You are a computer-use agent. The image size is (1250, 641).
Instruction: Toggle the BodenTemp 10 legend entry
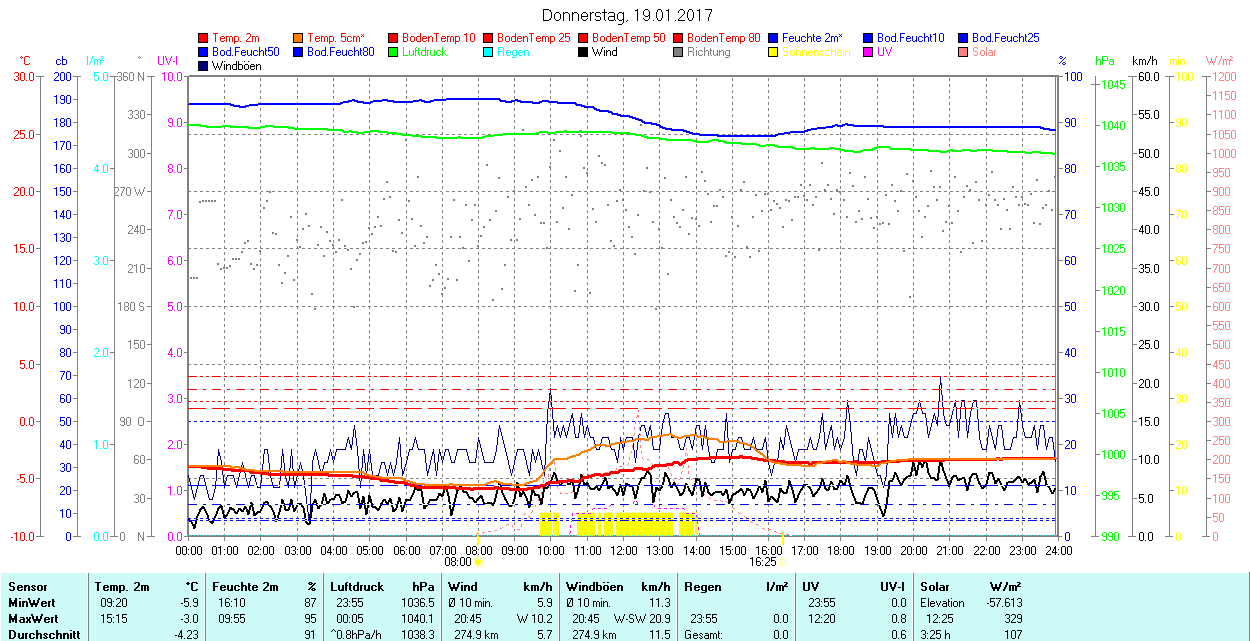coord(438,38)
